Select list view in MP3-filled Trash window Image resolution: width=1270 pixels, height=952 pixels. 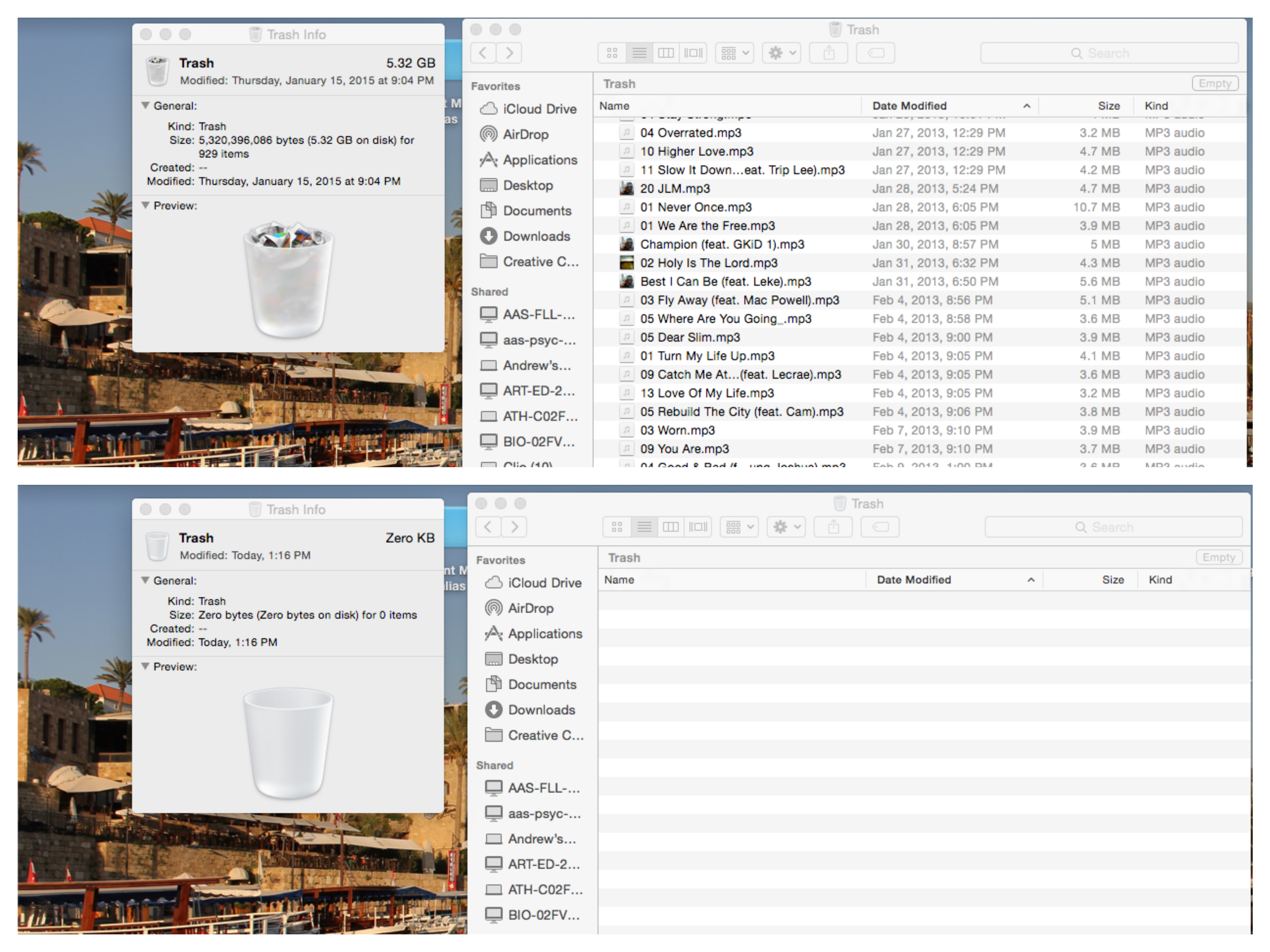click(639, 53)
